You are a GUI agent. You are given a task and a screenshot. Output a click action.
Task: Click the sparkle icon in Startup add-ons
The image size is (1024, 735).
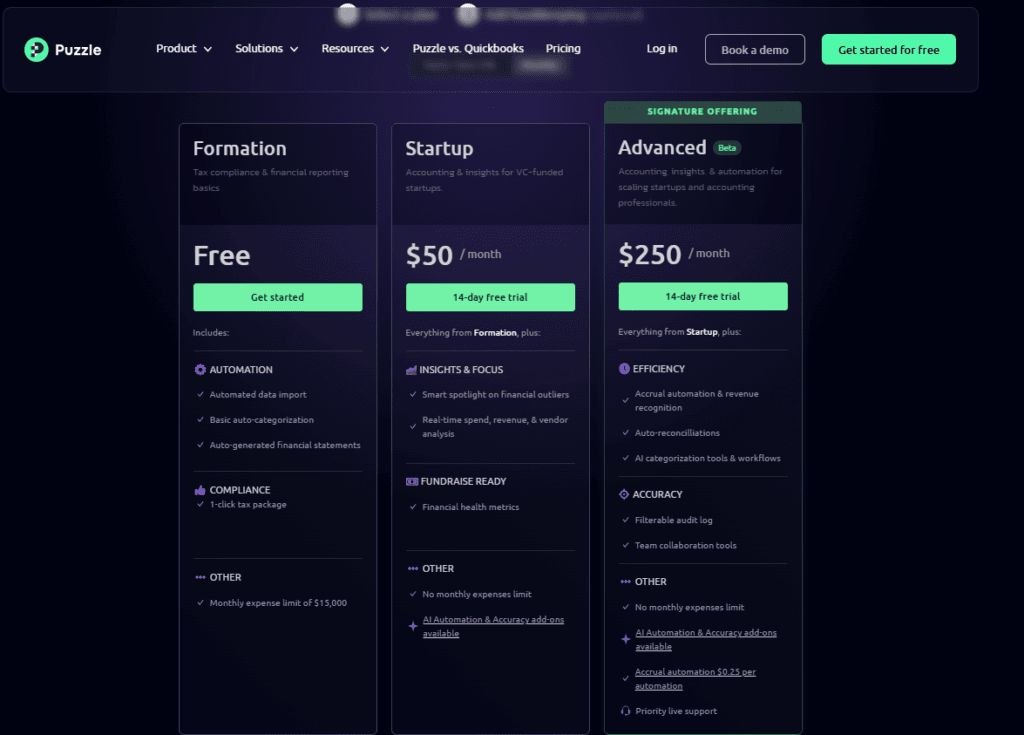pos(413,627)
